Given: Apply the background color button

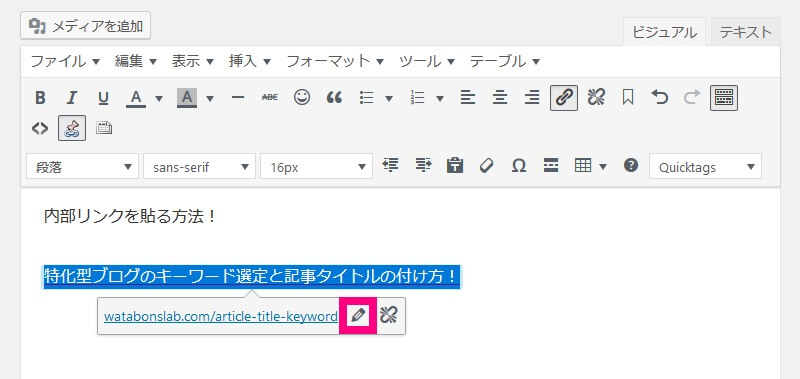Looking at the screenshot, I should (x=187, y=97).
